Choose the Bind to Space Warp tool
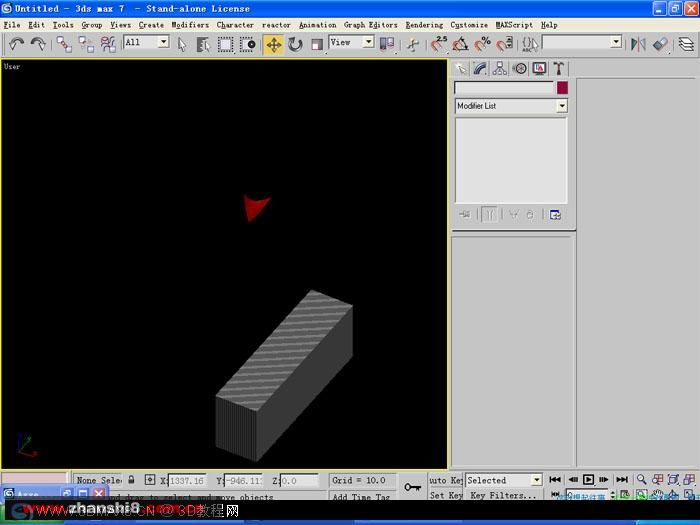The height and width of the screenshot is (525, 700). pos(108,44)
